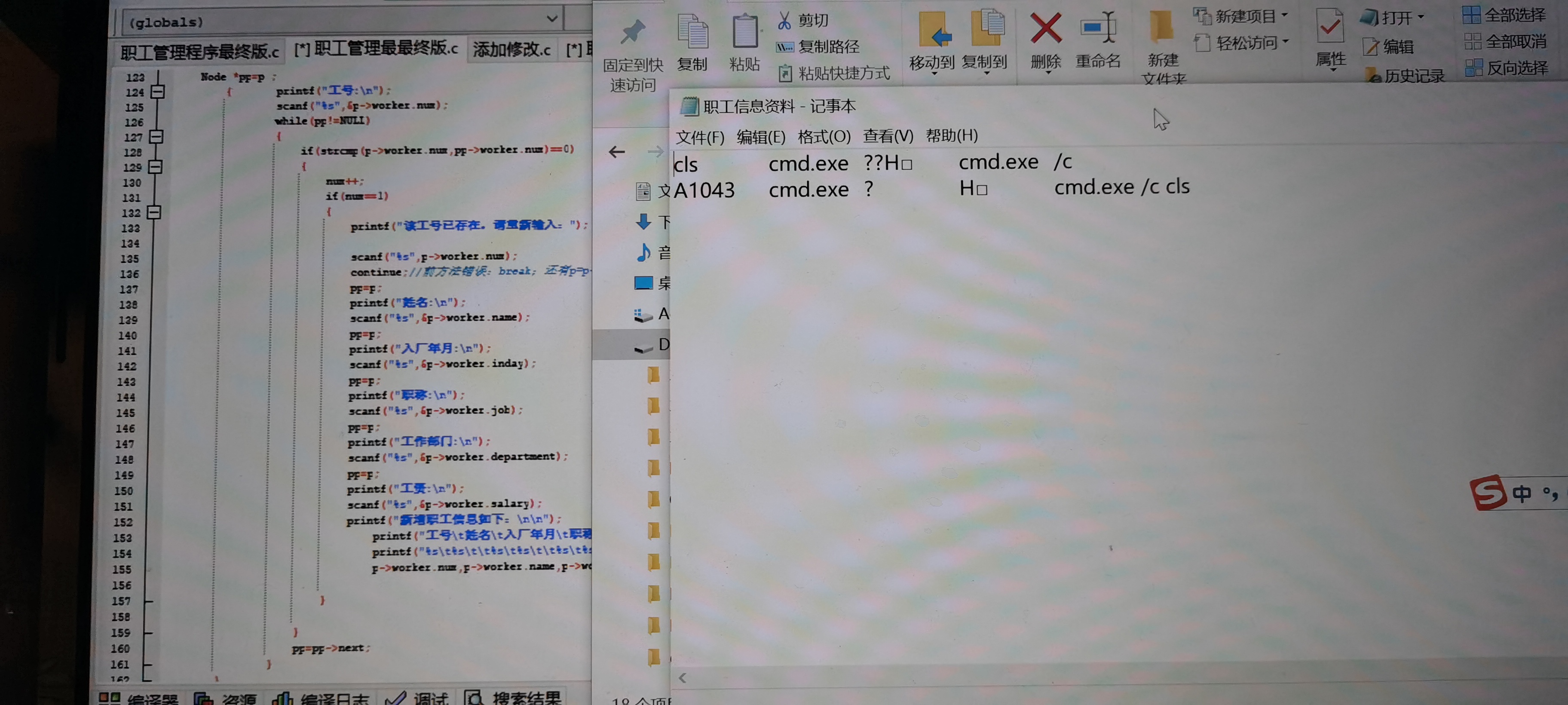Collapse code fold at line 124
This screenshot has height=705, width=1568.
(158, 92)
